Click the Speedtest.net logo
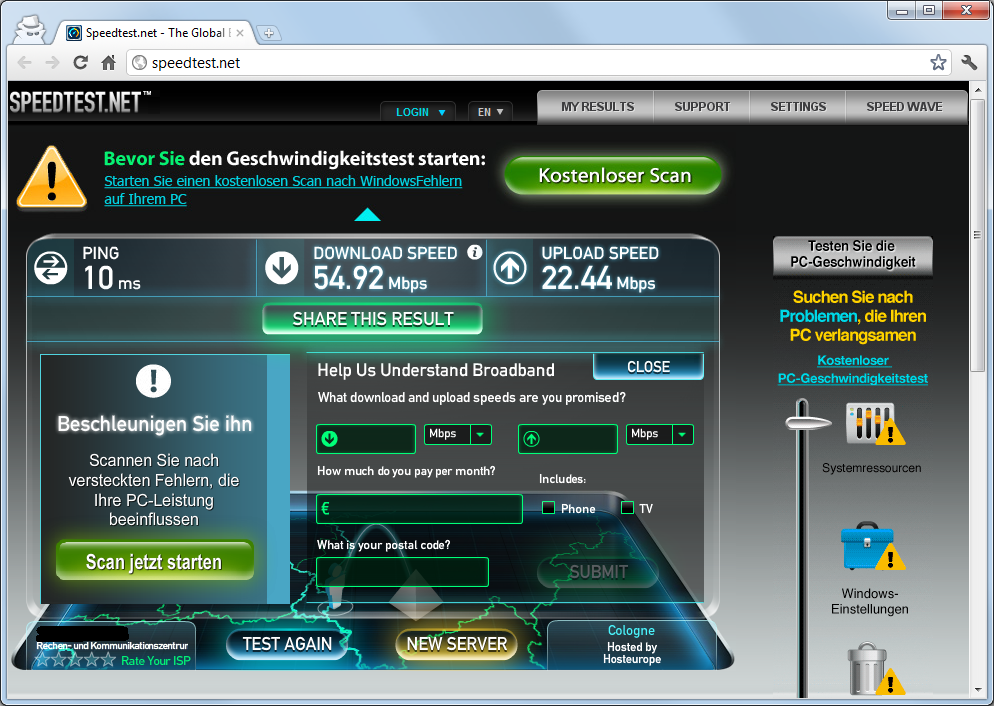Screen dimensions: 994x706 pyautogui.click(x=80, y=102)
